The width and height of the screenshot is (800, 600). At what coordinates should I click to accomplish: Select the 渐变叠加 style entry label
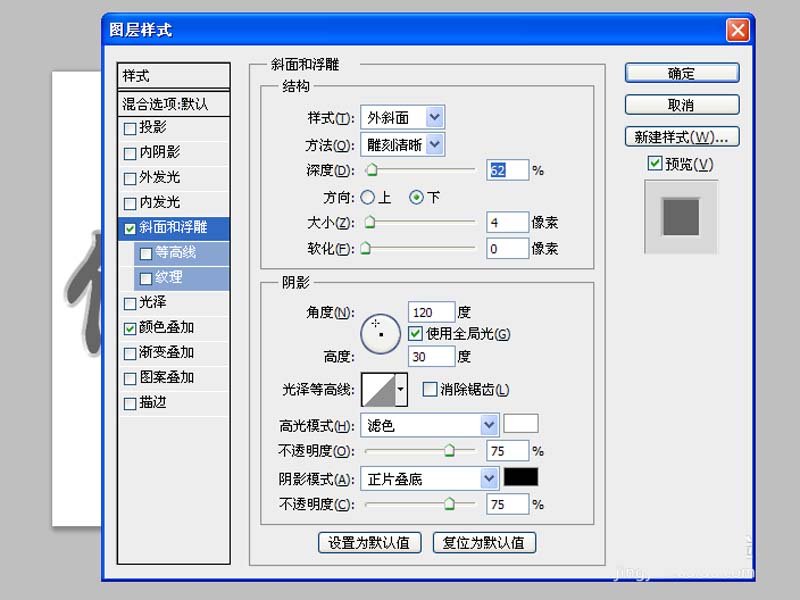[x=167, y=352]
